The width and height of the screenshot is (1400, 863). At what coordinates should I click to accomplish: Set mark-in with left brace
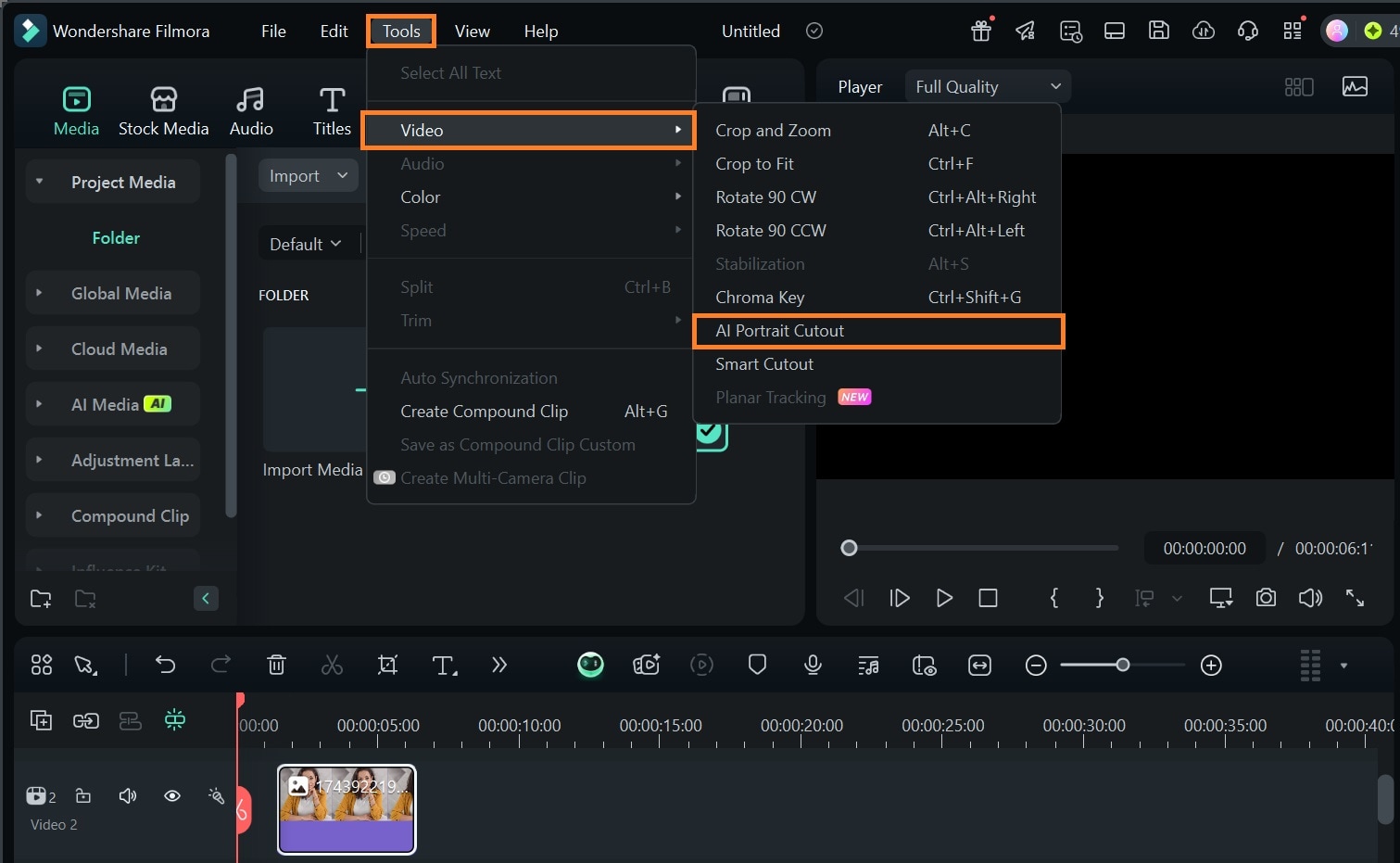click(x=1054, y=598)
